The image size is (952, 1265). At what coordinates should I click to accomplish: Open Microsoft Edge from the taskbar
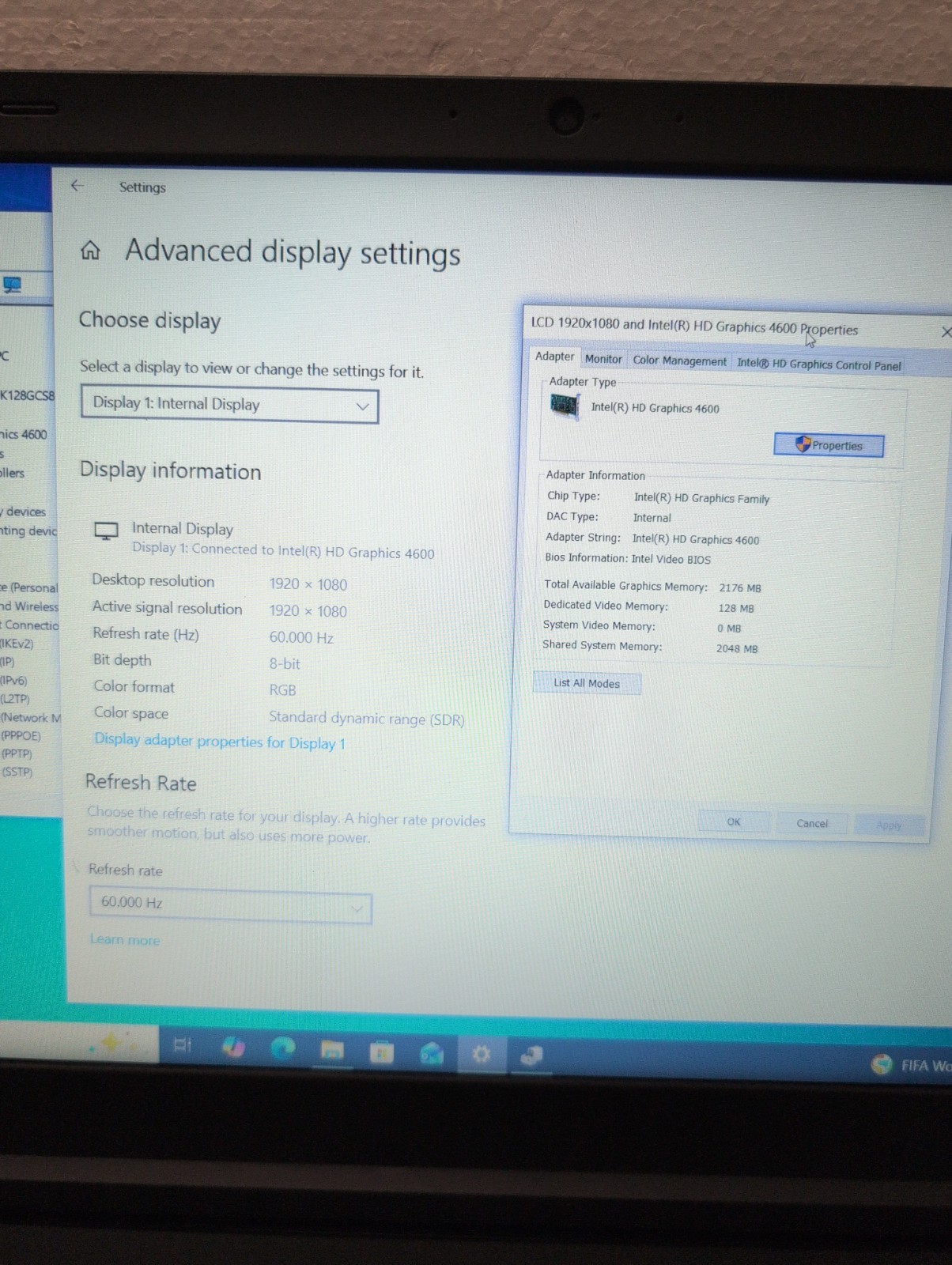click(x=283, y=1048)
